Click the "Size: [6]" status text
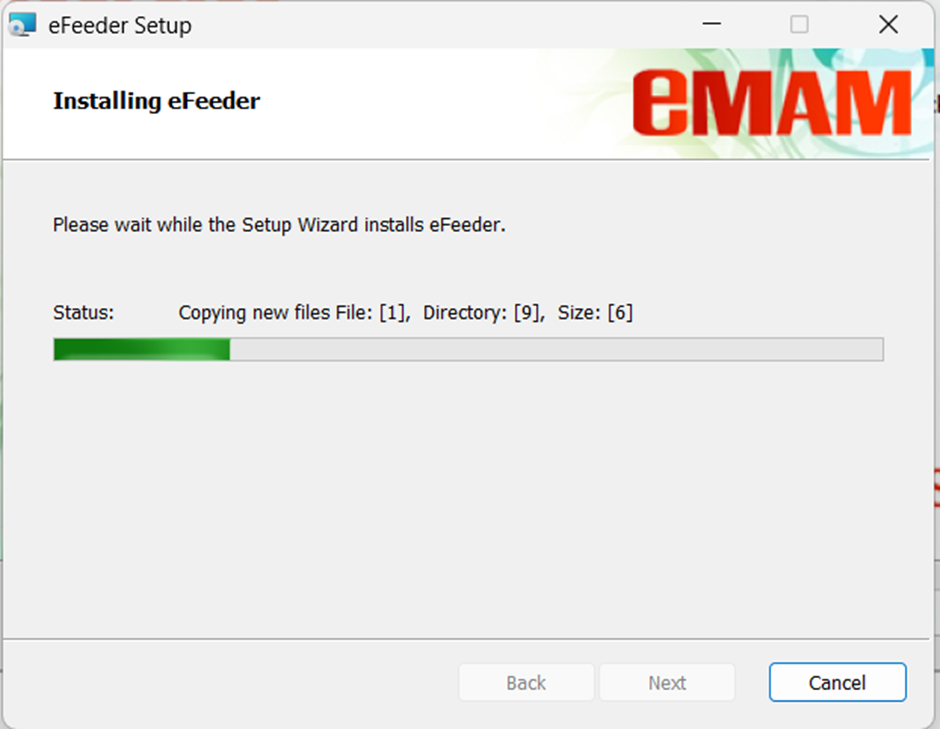940x729 pixels. point(595,313)
